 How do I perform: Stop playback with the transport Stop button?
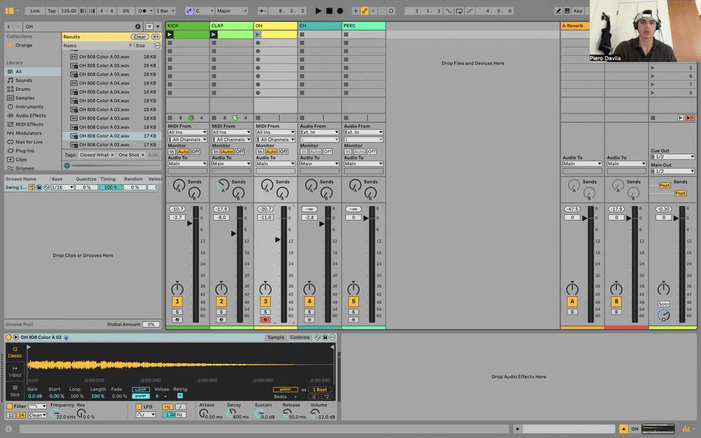click(x=329, y=11)
